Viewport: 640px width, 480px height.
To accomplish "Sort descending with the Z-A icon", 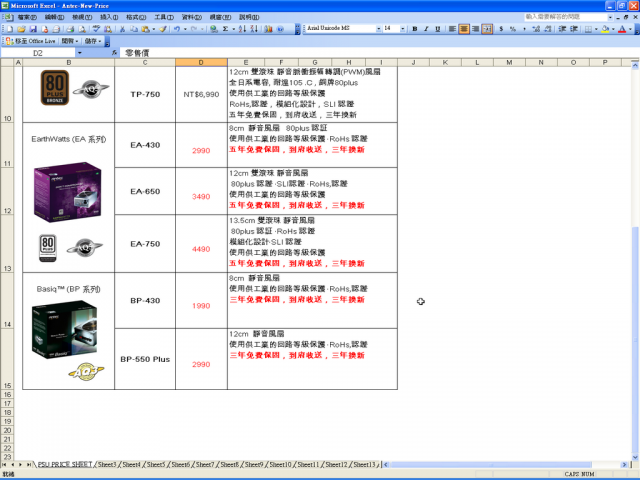I will [x=254, y=29].
